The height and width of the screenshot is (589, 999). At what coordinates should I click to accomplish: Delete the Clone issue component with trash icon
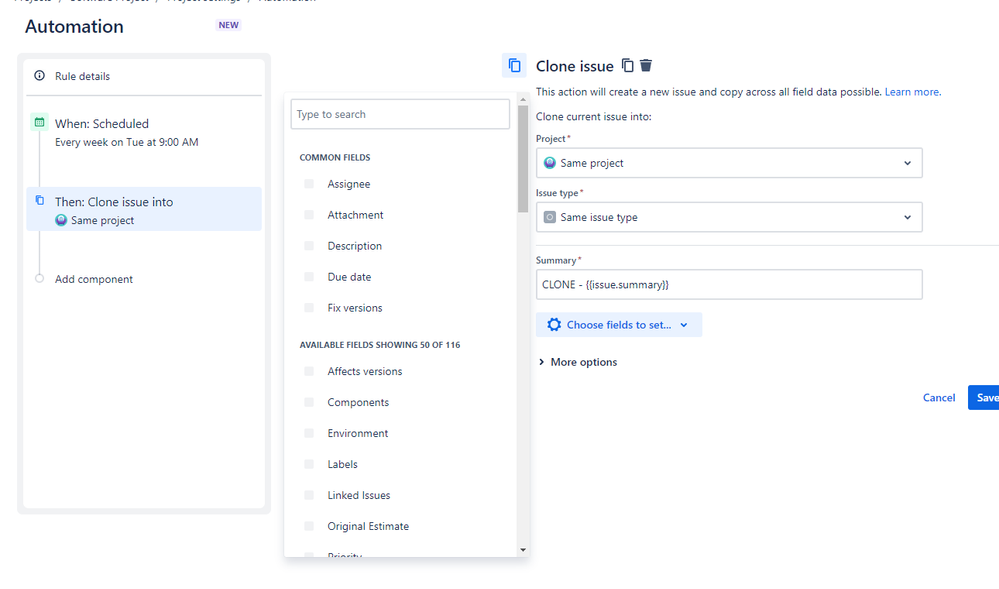(x=646, y=66)
